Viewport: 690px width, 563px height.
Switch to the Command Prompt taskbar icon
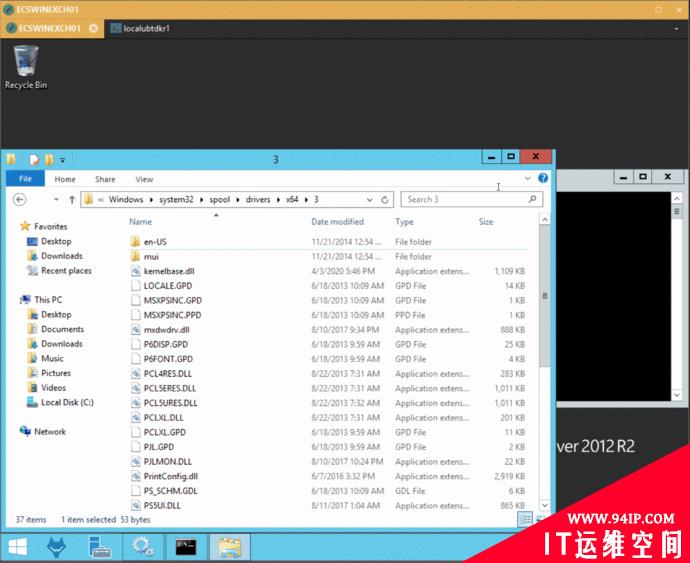click(186, 547)
